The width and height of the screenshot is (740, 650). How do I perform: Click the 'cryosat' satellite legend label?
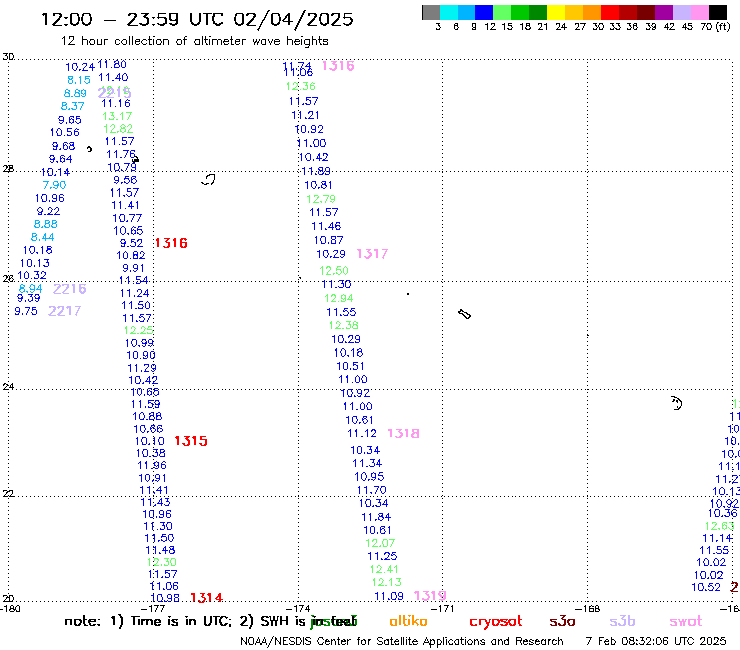coord(496,622)
